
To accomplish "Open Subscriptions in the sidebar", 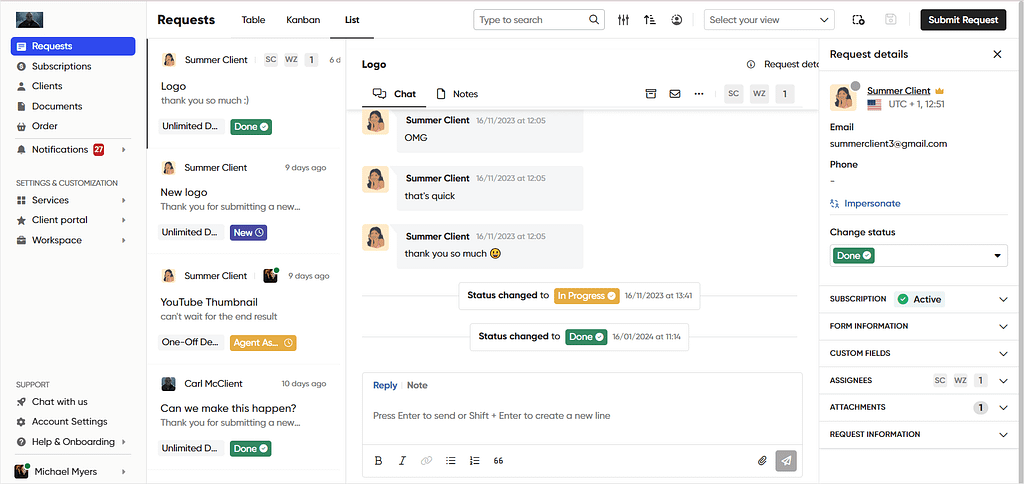I will pos(61,66).
